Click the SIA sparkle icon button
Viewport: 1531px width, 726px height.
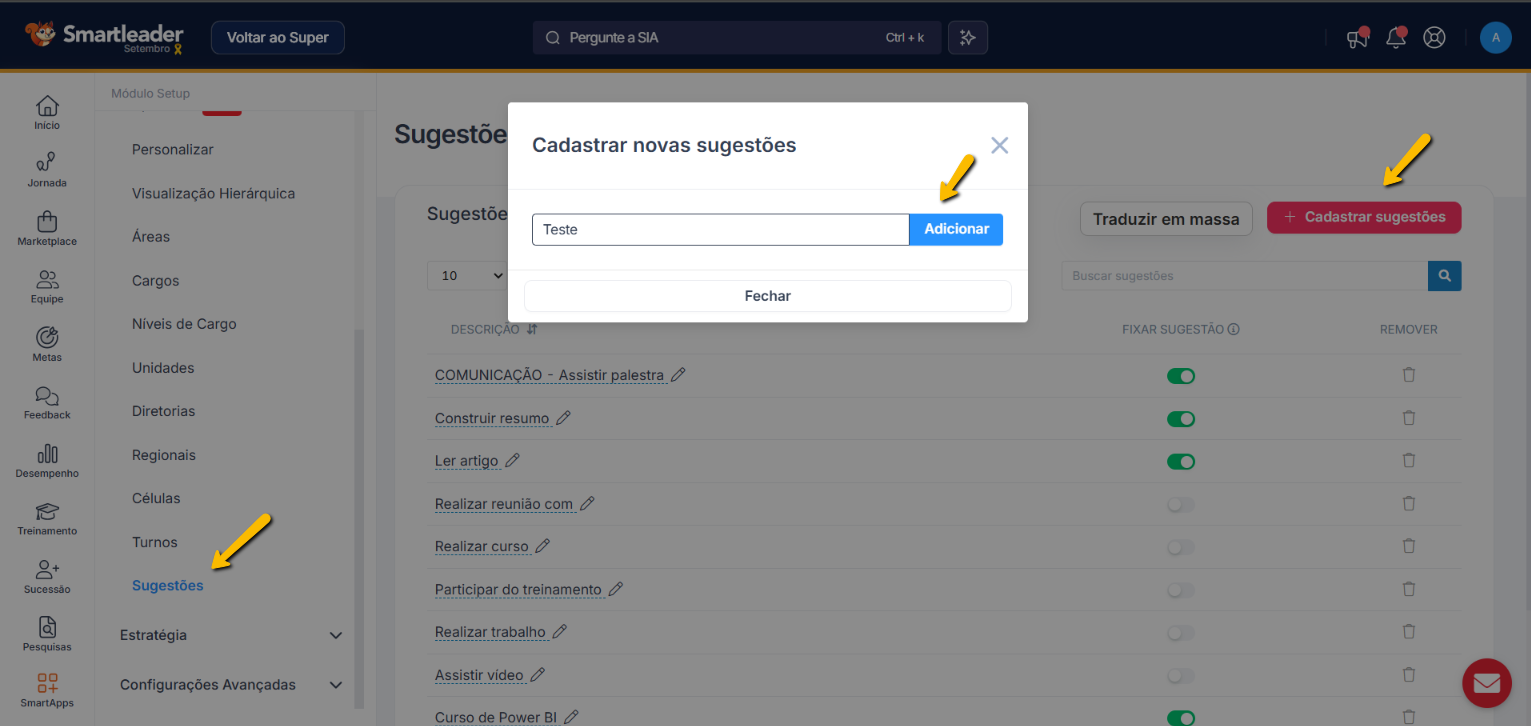pyautogui.click(x=967, y=38)
